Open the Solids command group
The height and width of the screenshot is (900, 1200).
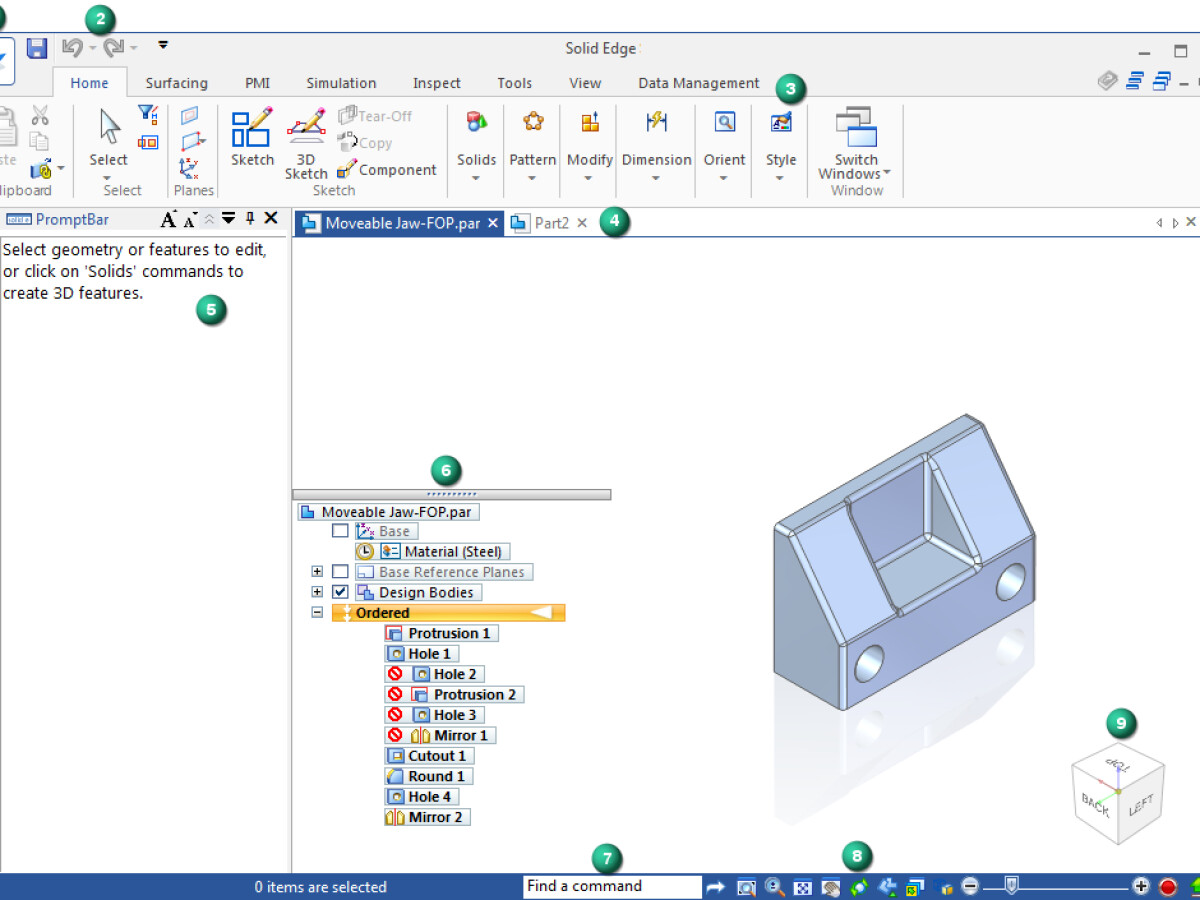pos(477,144)
